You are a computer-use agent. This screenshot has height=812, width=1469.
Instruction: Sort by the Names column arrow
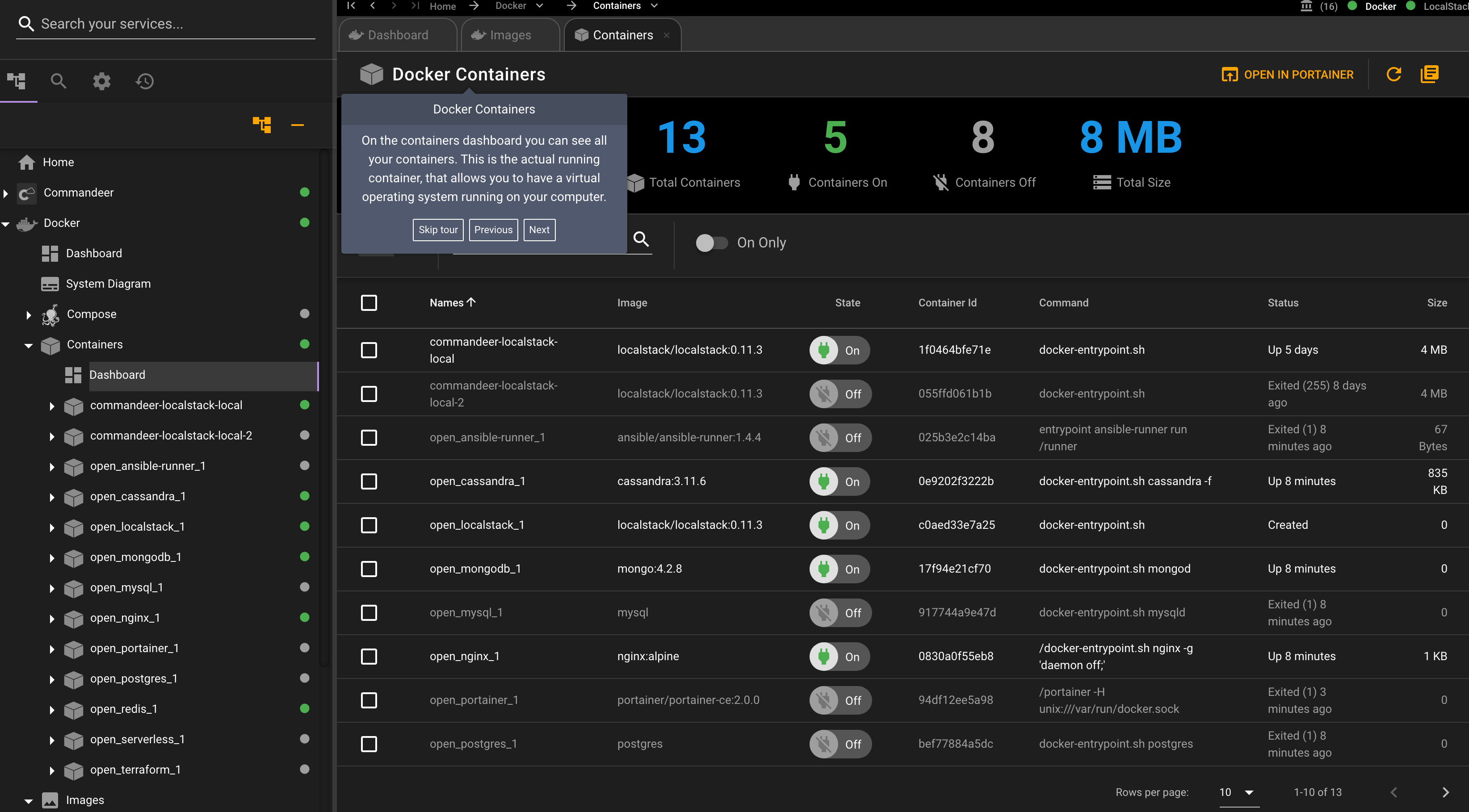(471, 302)
